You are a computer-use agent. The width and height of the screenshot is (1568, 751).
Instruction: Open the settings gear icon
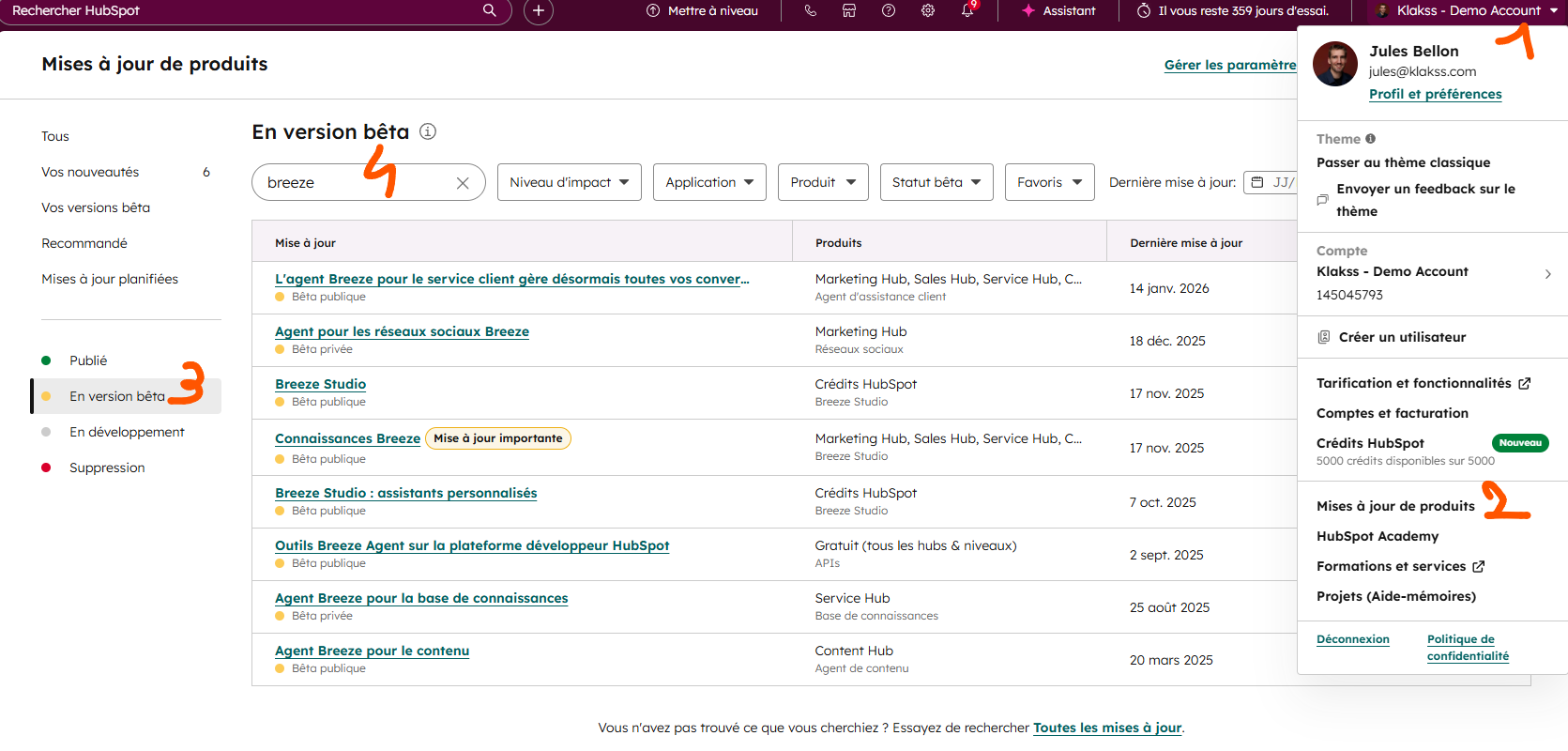pyautogui.click(x=928, y=10)
